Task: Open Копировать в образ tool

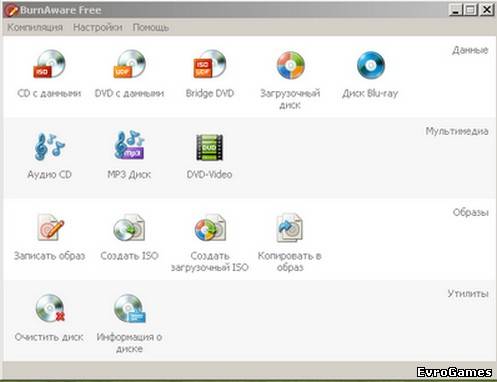Action: [290, 227]
